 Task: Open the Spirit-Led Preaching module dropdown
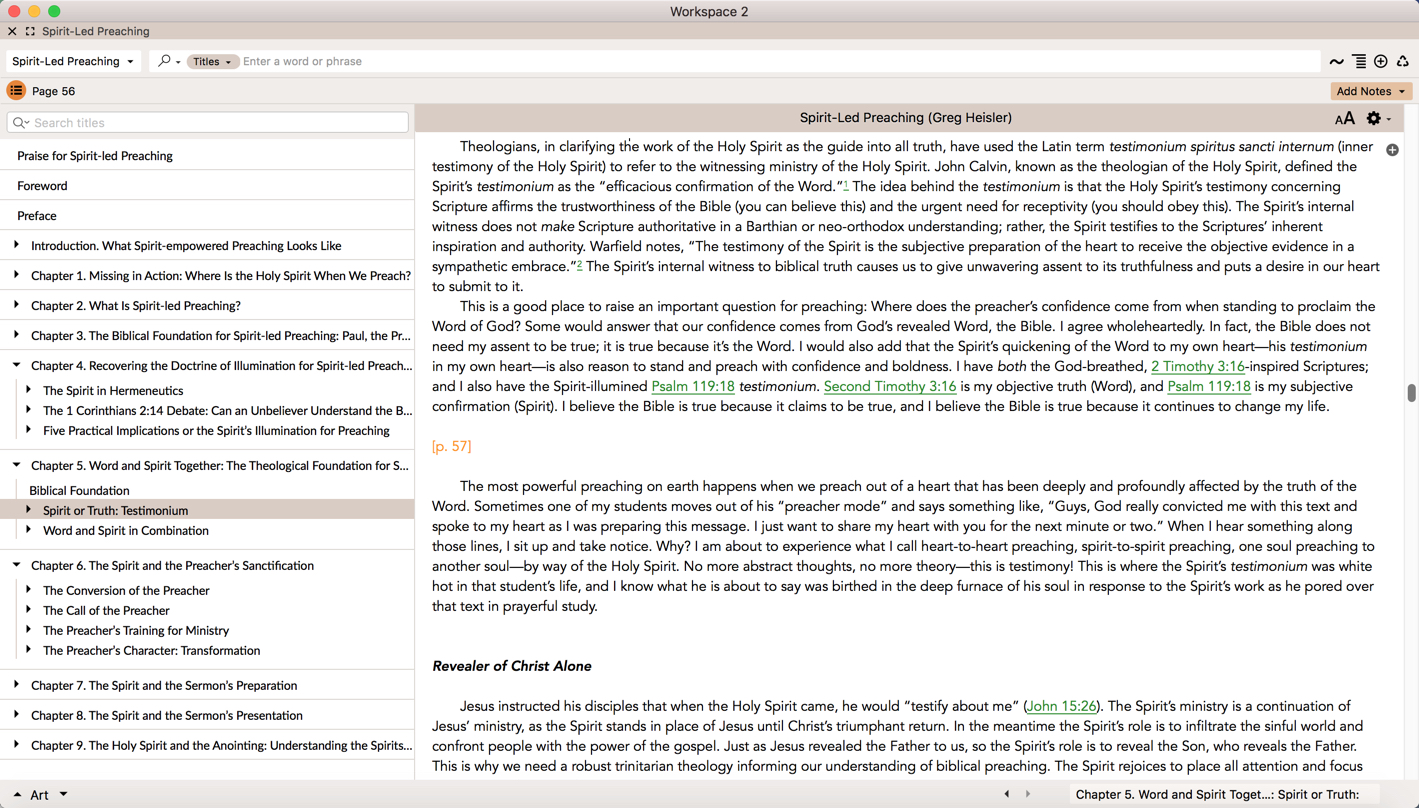click(x=73, y=61)
